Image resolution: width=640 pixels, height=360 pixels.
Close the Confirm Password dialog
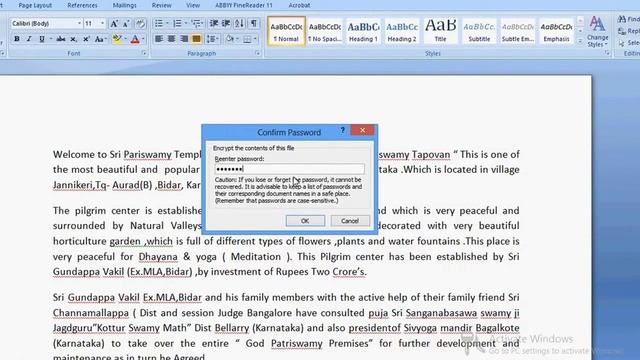click(362, 130)
